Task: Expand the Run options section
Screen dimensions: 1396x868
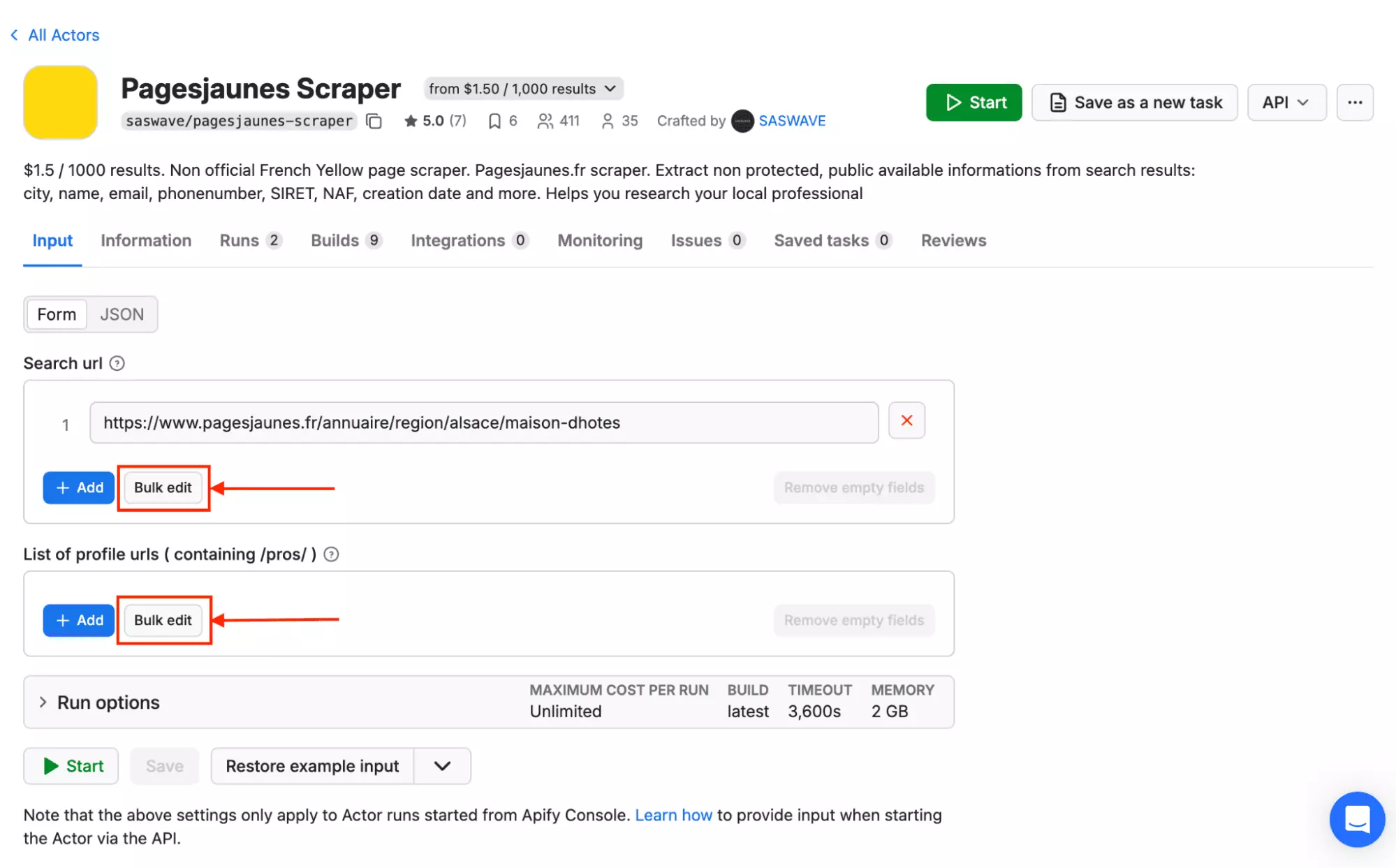Action: point(489,702)
